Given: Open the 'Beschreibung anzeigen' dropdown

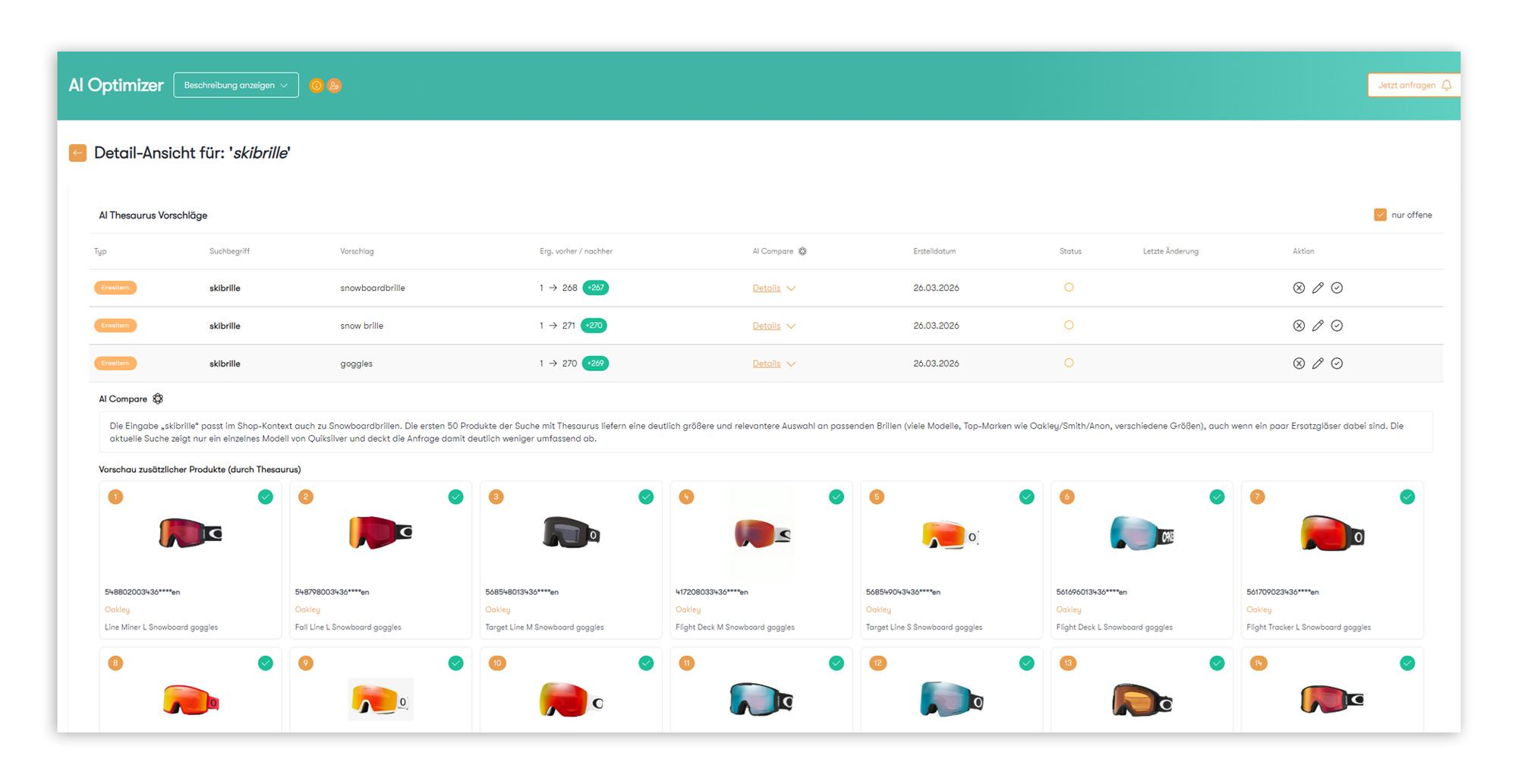Looking at the screenshot, I should click(x=236, y=86).
